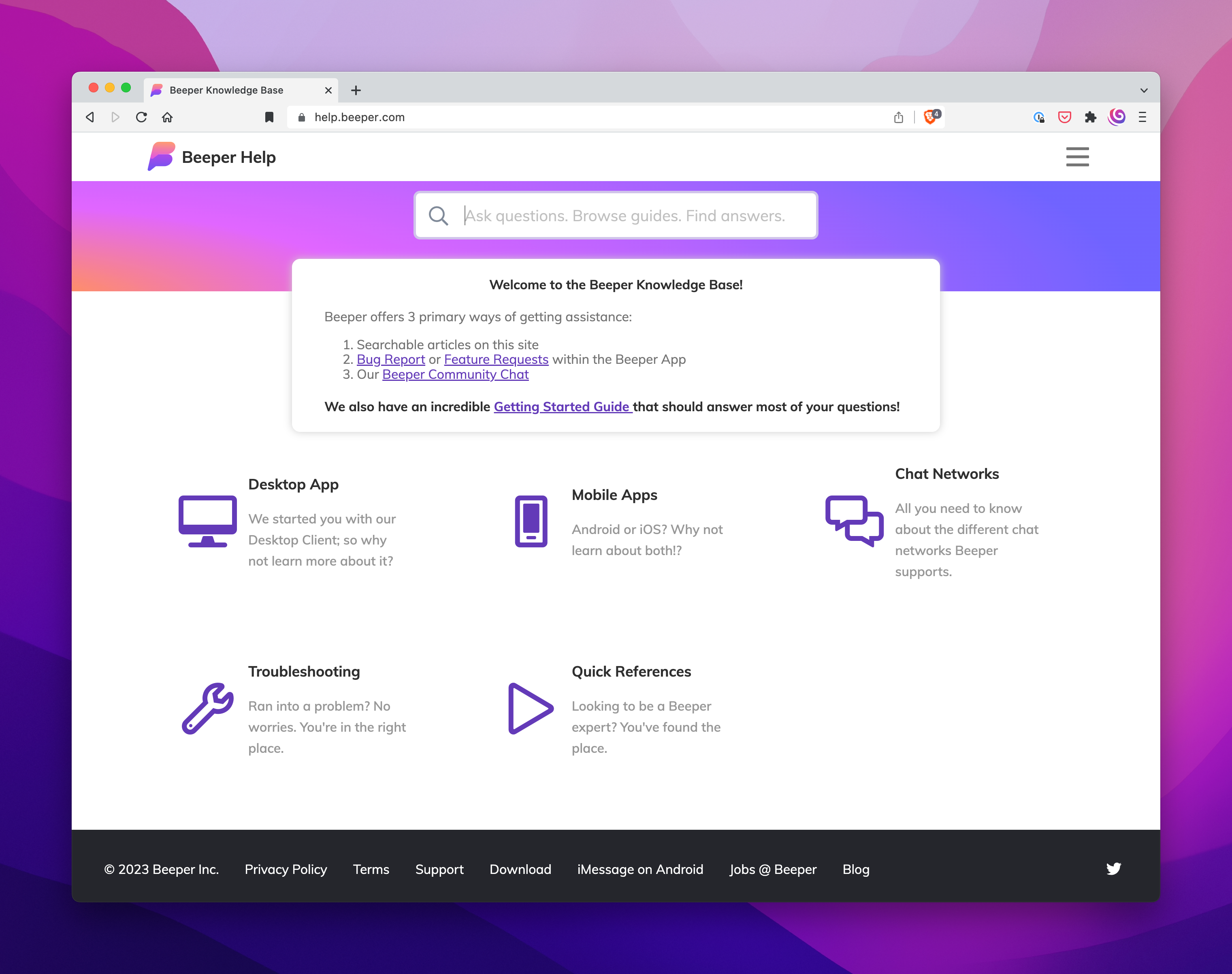The height and width of the screenshot is (974, 1232).
Task: Follow the Getting Started Guide link
Action: click(562, 407)
